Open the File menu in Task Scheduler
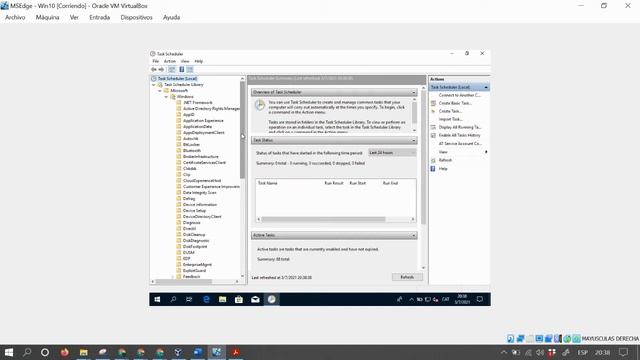The width and height of the screenshot is (640, 360). click(156, 61)
